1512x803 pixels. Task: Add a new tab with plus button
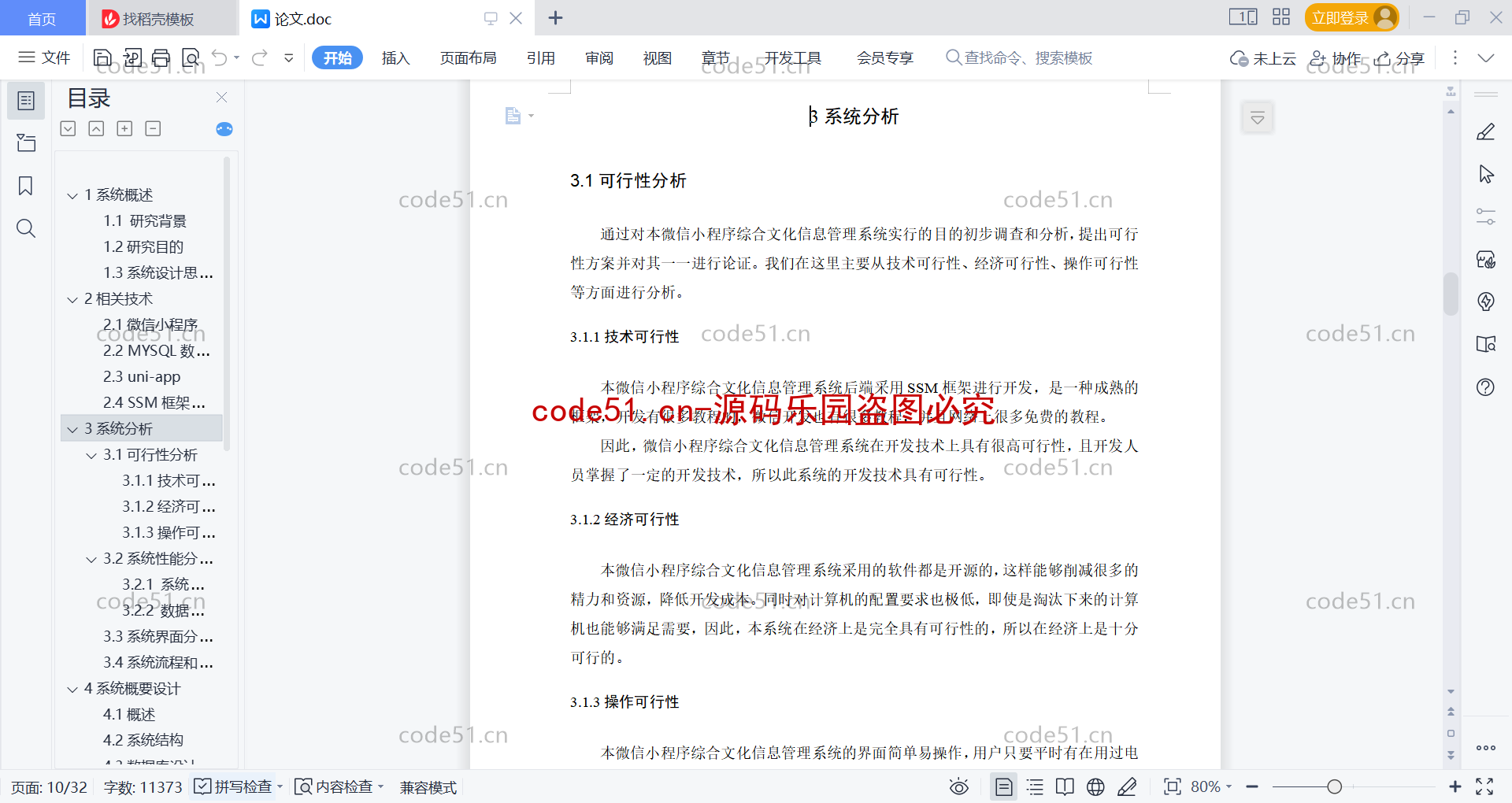coord(555,17)
